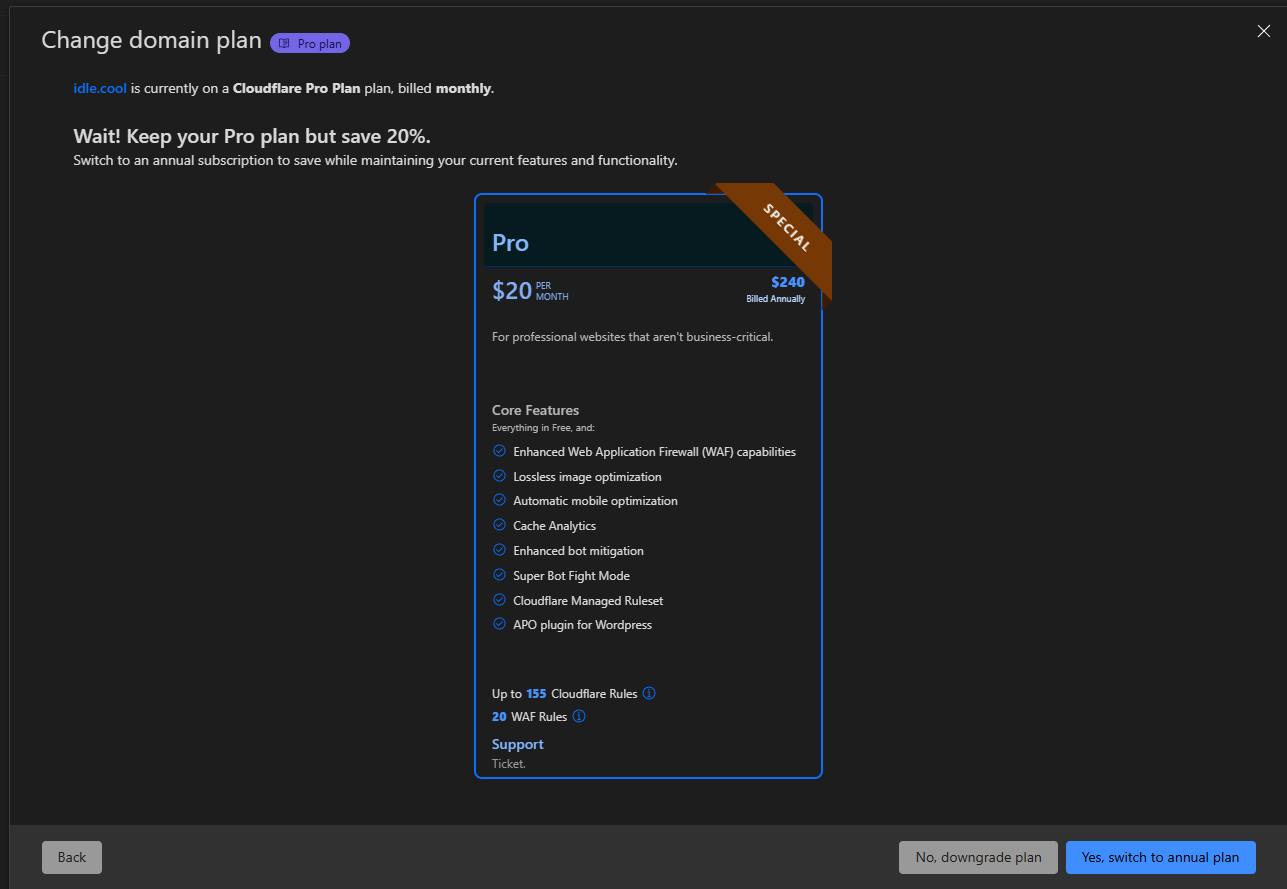
Task: Click the professional websites description text
Action: click(632, 337)
